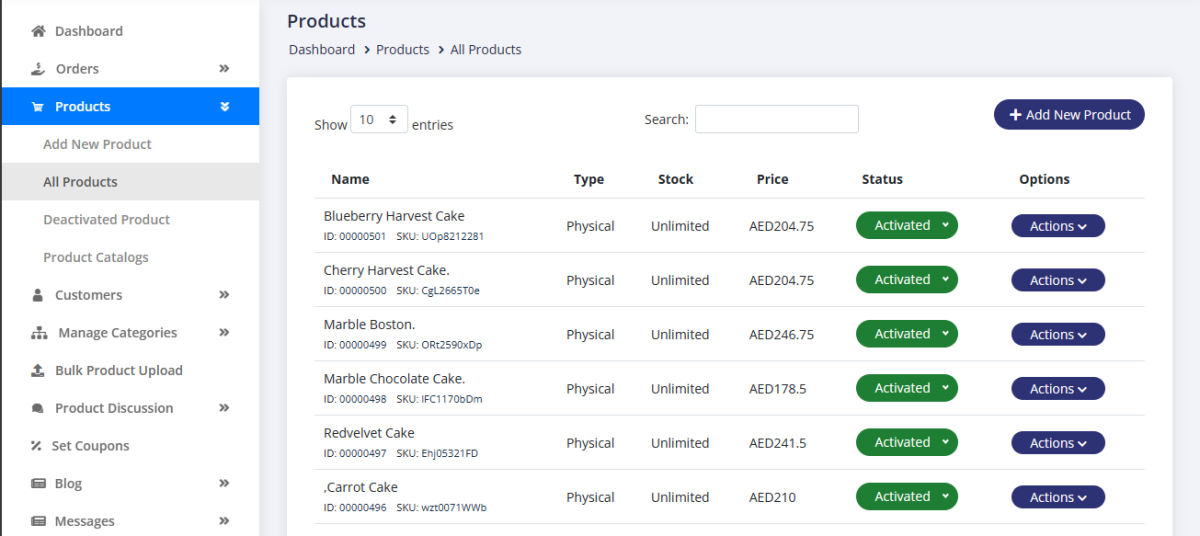Click the Set Coupons percent icon
Image resolution: width=1200 pixels, height=536 pixels.
coord(36,446)
